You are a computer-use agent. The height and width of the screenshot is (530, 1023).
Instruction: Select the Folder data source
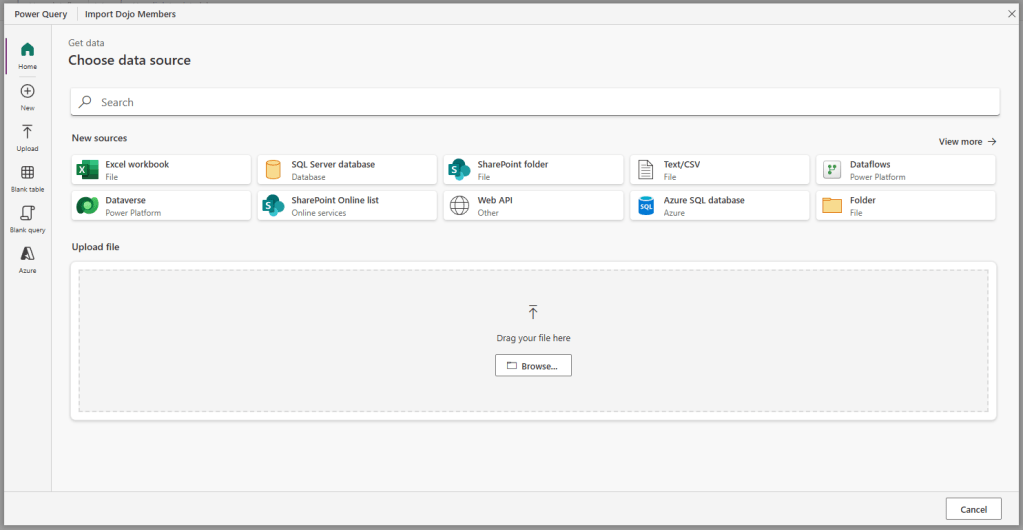905,206
